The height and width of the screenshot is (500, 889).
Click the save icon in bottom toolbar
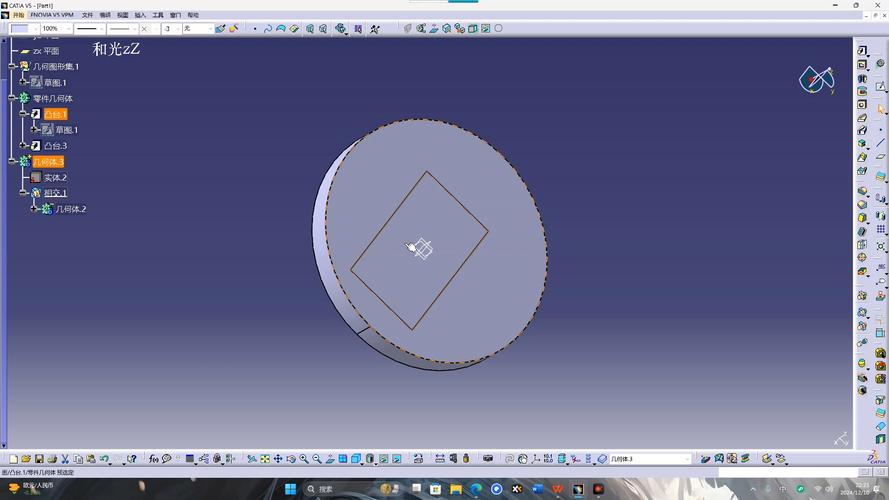[39, 459]
